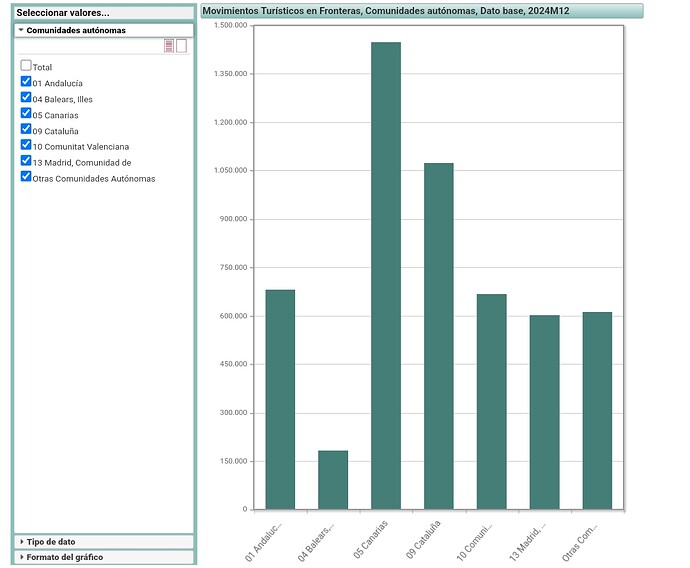Image resolution: width=690 pixels, height=568 pixels.
Task: Check the Total checkbox
Action: 26,66
